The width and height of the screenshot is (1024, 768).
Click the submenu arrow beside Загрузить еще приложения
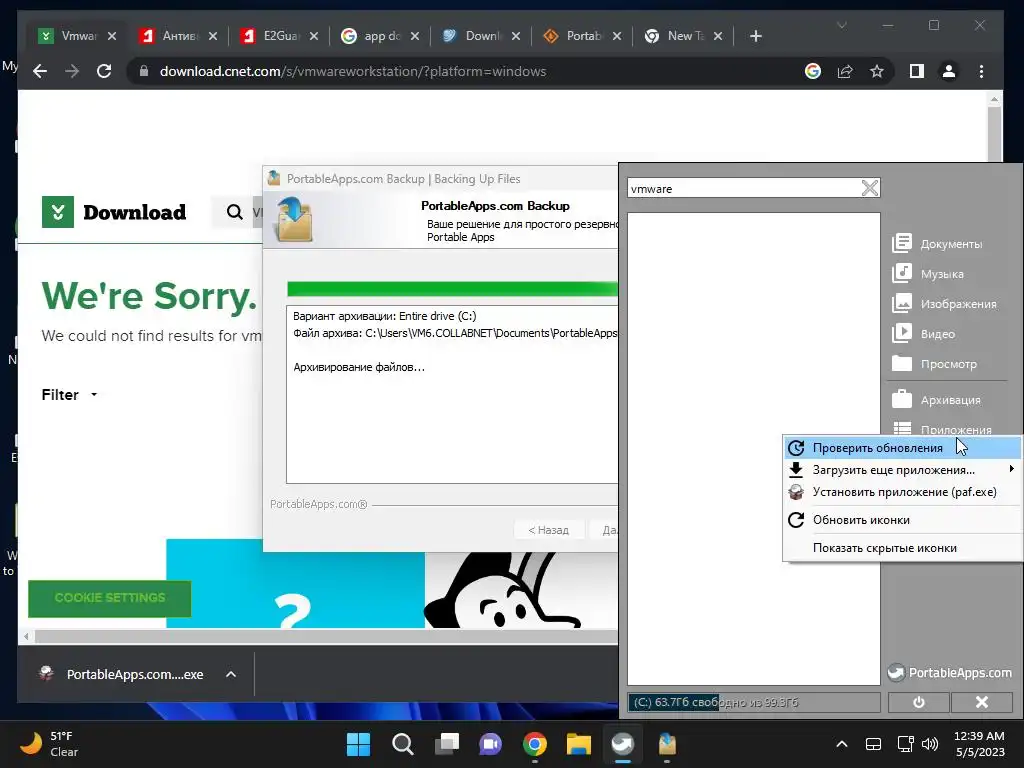[x=1012, y=469]
